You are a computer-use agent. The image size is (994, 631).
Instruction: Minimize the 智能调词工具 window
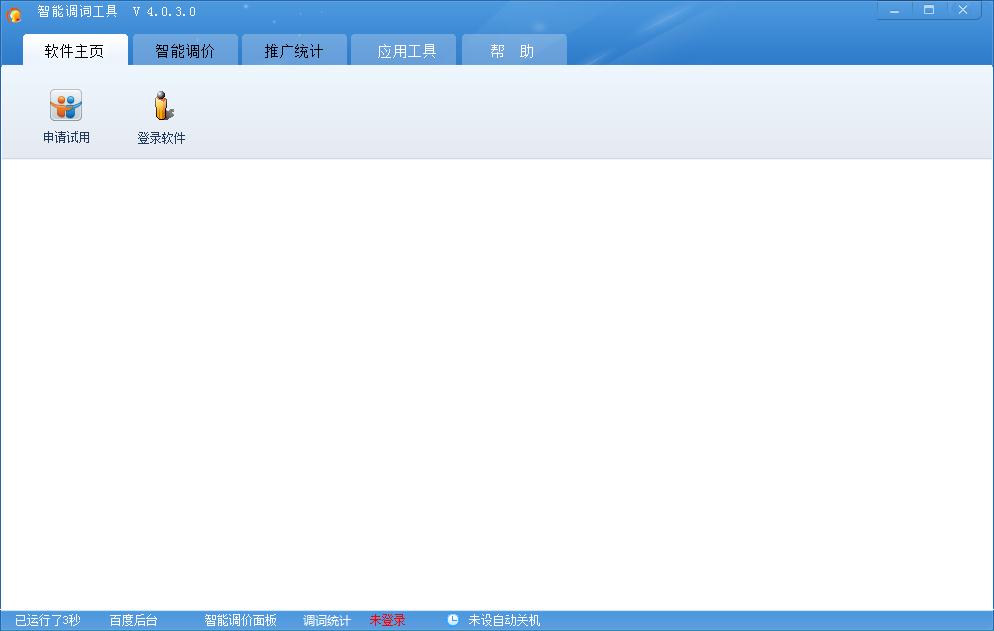893,9
